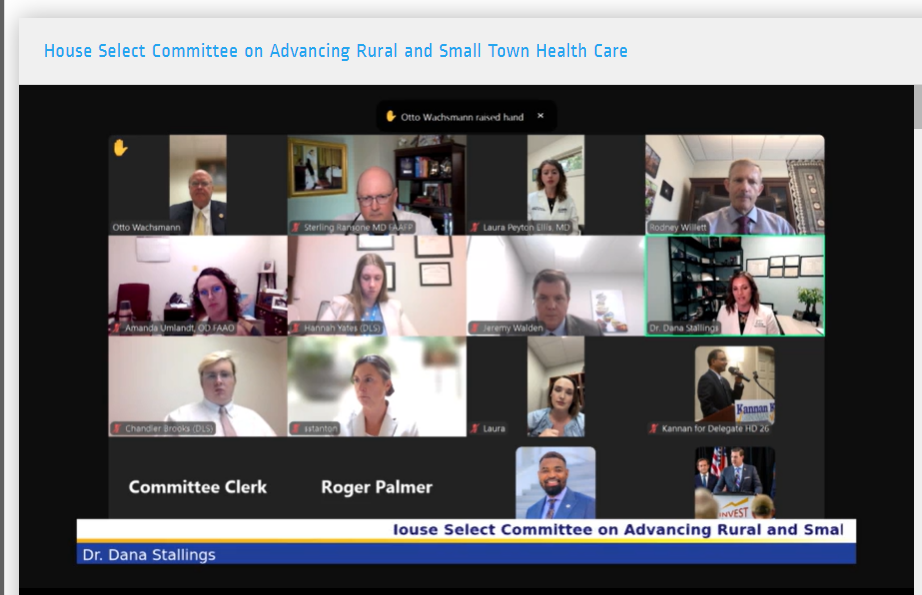Select Amanda Umlandt's video tile
Viewport: 922px width, 595px height.
pyautogui.click(x=198, y=286)
